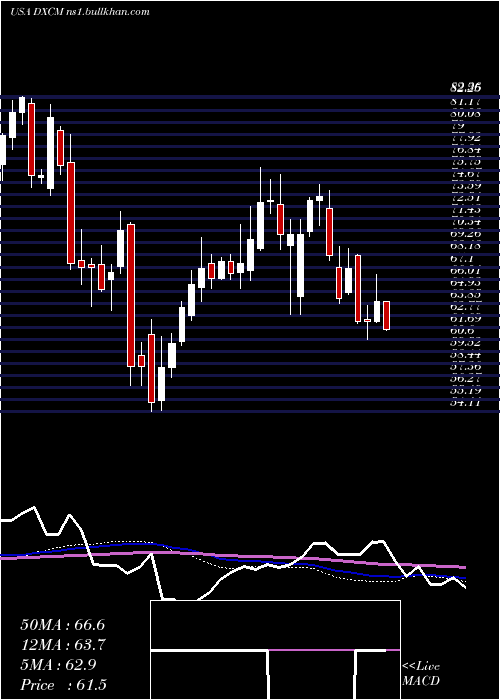Click the 67.1 price axis label
The height and width of the screenshot is (700, 500).
click(x=462, y=258)
